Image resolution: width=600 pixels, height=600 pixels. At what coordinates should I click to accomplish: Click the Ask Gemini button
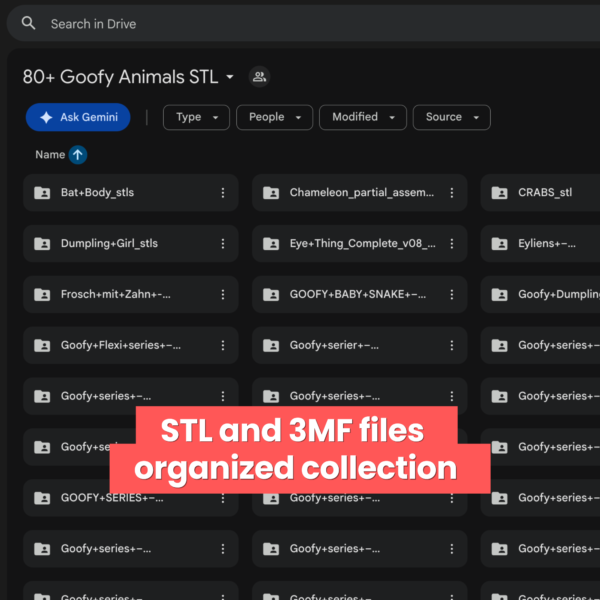[x=78, y=117]
